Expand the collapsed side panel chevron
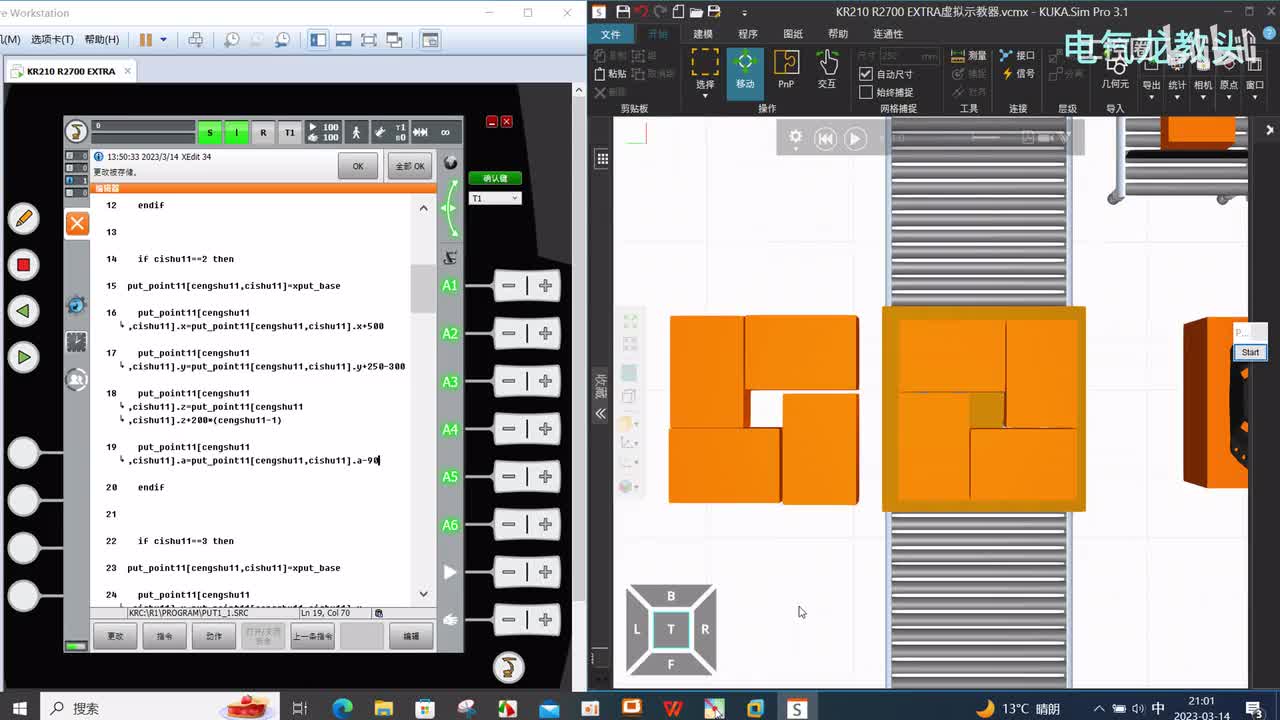Image resolution: width=1280 pixels, height=720 pixels. [x=601, y=413]
